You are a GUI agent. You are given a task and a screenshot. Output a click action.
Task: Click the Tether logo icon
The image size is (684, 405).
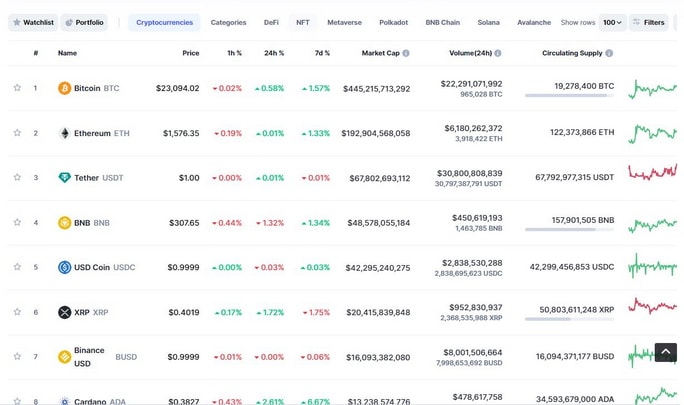coord(65,178)
